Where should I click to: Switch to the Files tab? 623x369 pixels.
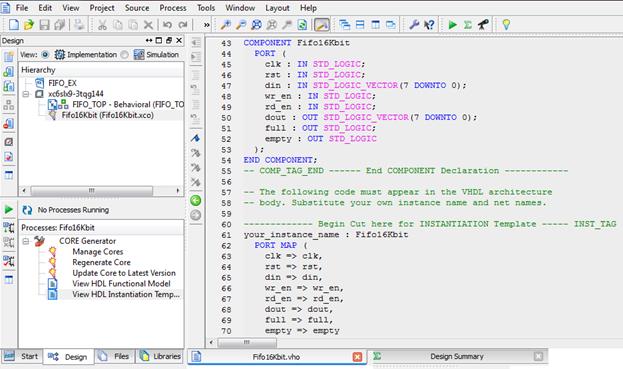(115, 356)
